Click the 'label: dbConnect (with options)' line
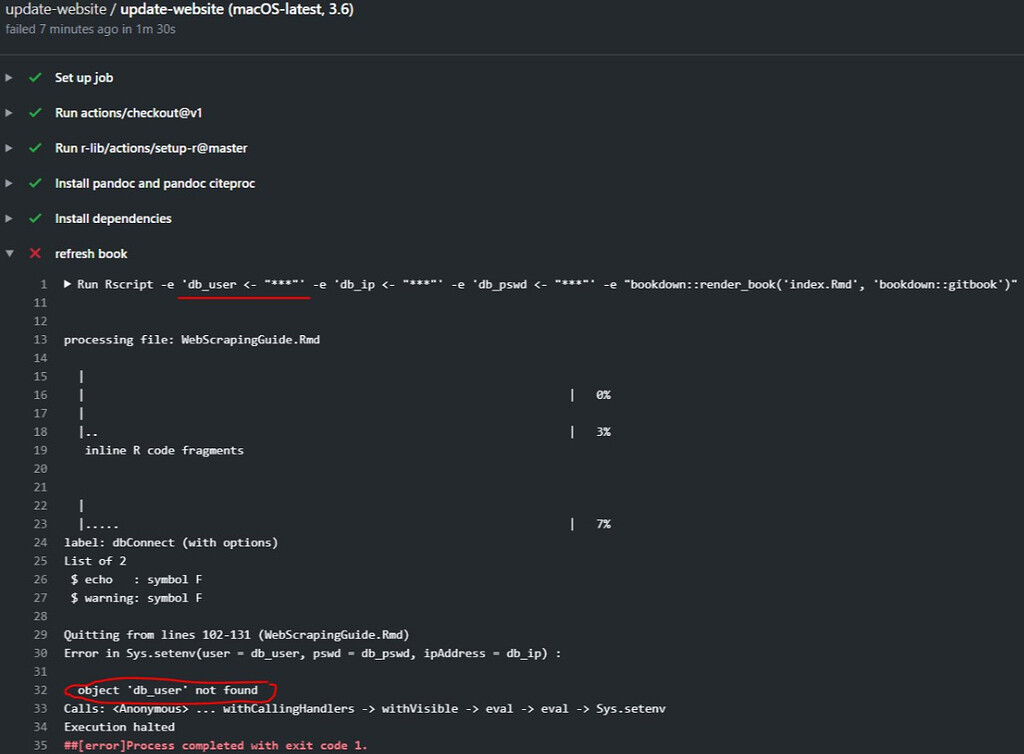This screenshot has height=754, width=1024. click(x=171, y=542)
